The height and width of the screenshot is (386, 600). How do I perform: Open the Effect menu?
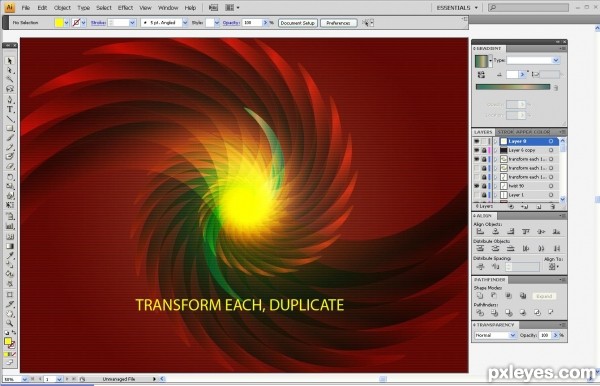point(125,8)
